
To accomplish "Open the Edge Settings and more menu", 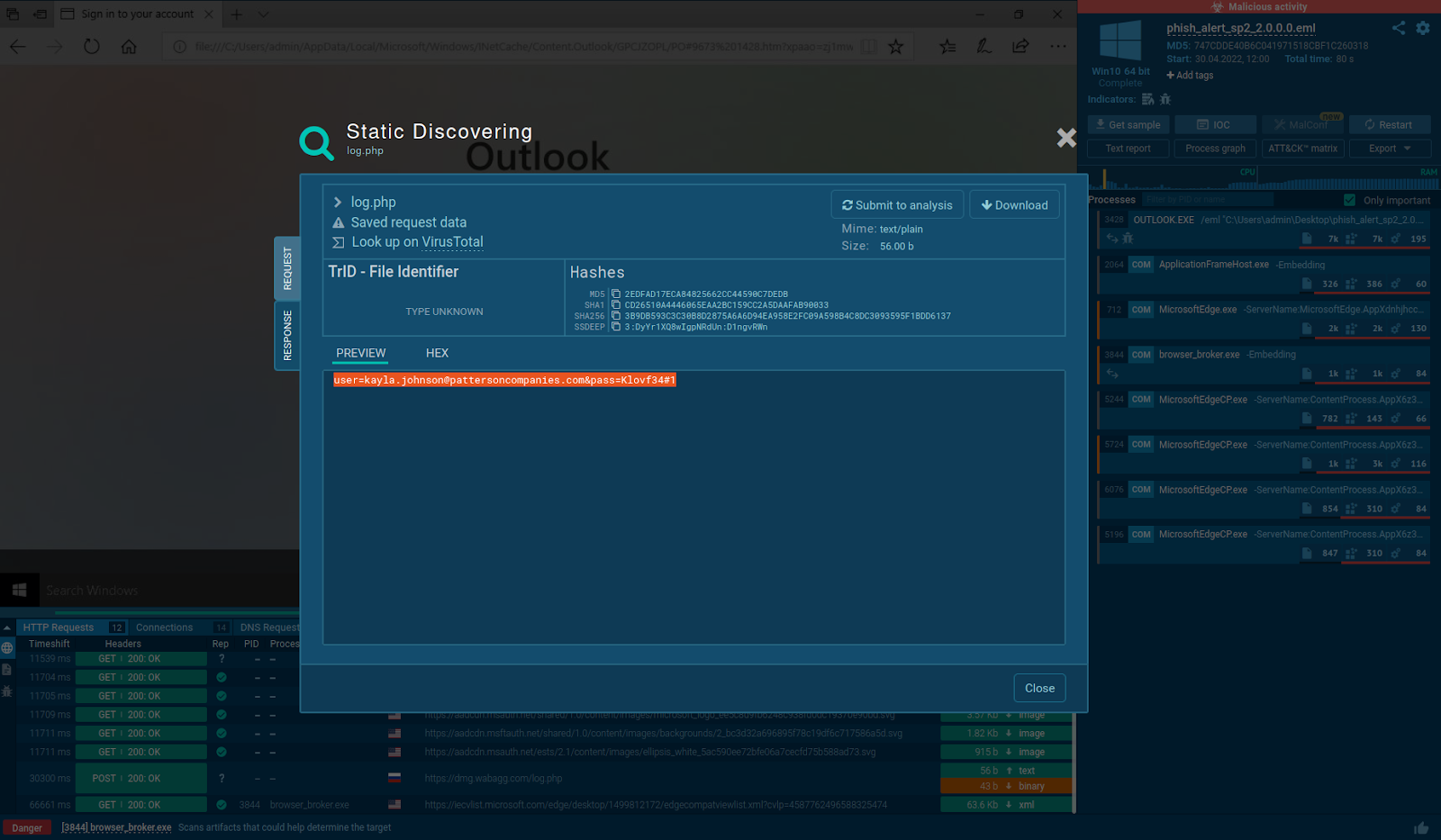I will [x=1057, y=46].
